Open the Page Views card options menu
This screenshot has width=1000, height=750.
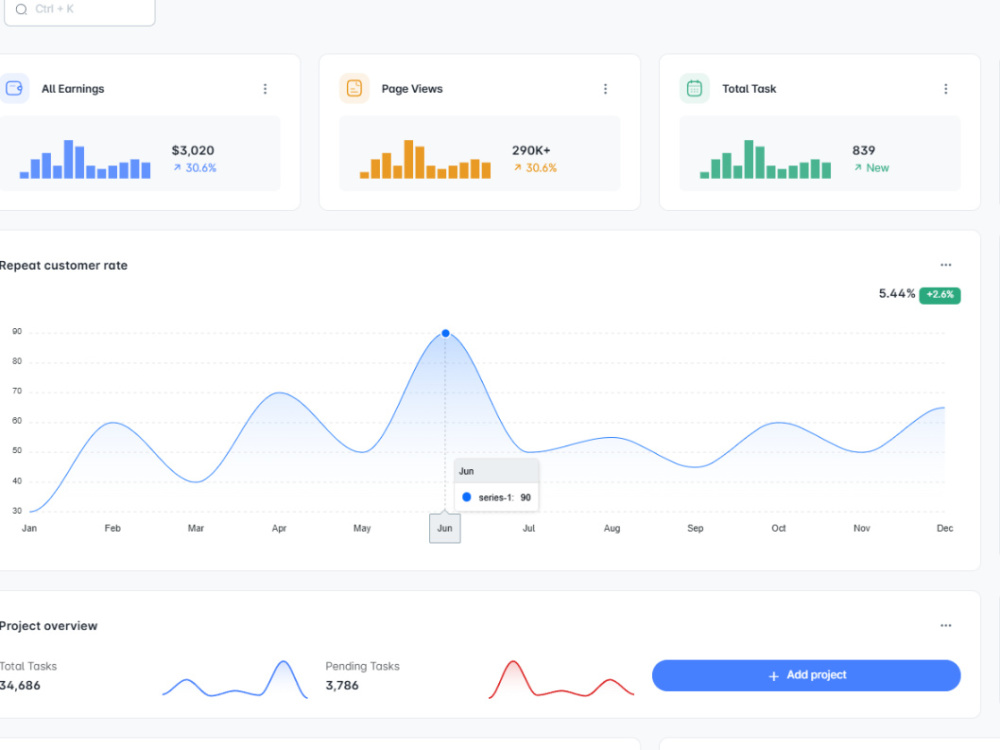[x=605, y=89]
